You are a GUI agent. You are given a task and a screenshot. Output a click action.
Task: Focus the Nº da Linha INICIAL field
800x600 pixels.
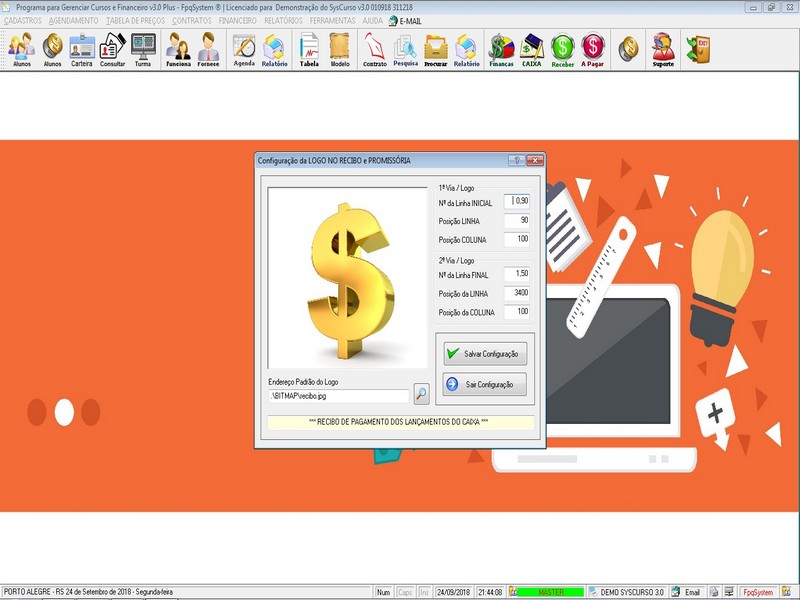click(x=517, y=202)
